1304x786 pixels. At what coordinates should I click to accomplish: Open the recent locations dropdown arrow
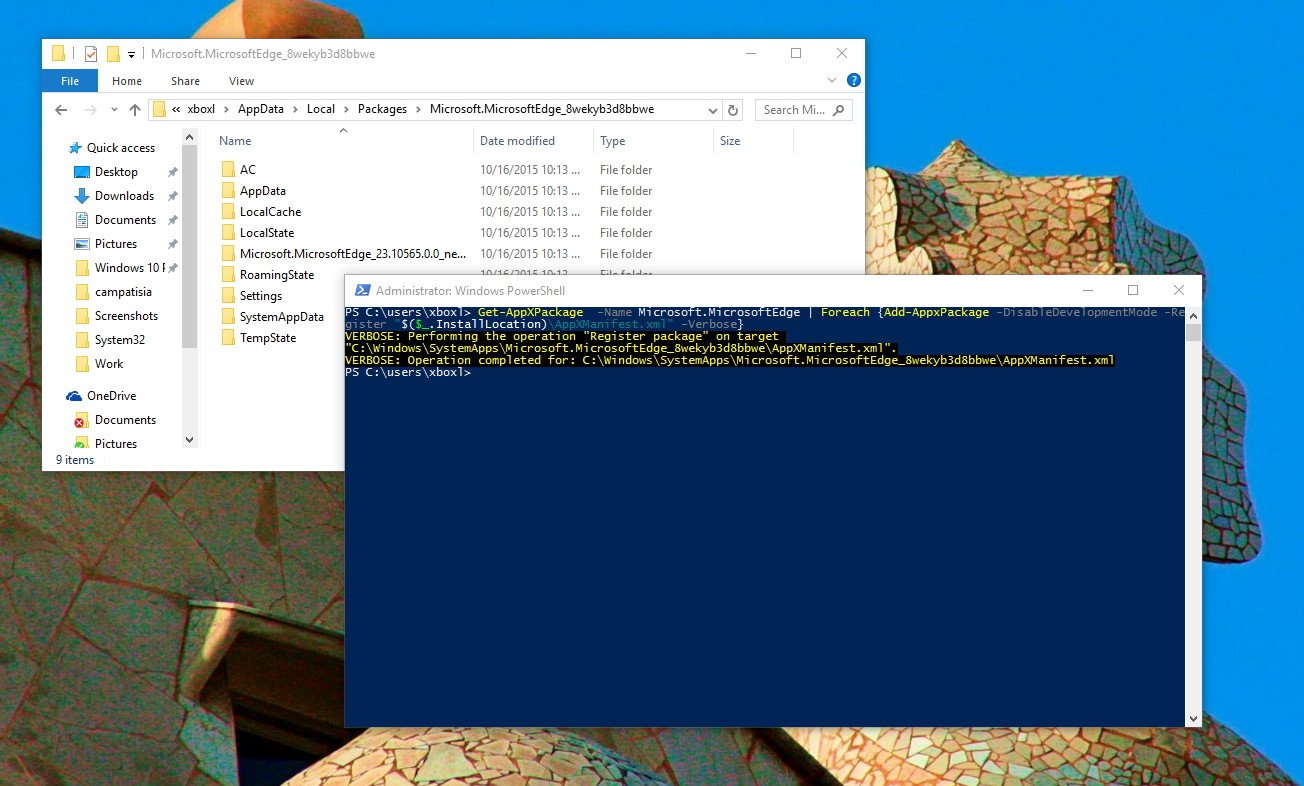(x=114, y=110)
